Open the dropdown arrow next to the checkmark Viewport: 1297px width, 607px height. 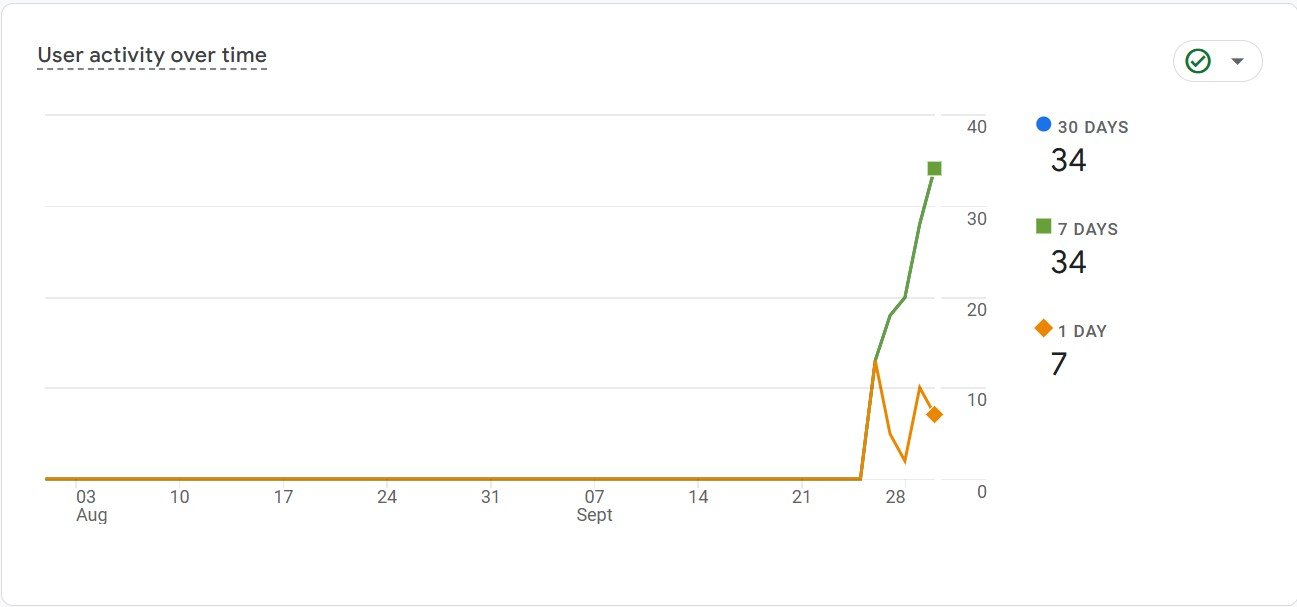tap(1237, 61)
